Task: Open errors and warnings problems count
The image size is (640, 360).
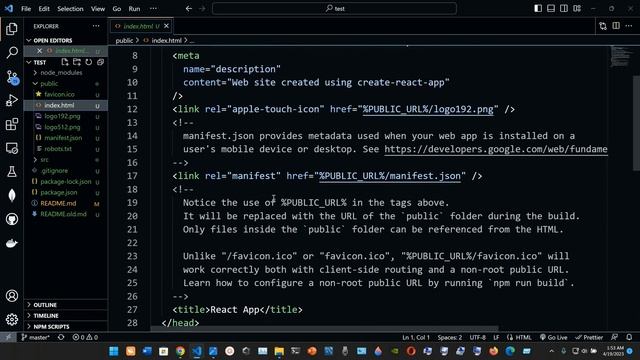Action: point(85,337)
